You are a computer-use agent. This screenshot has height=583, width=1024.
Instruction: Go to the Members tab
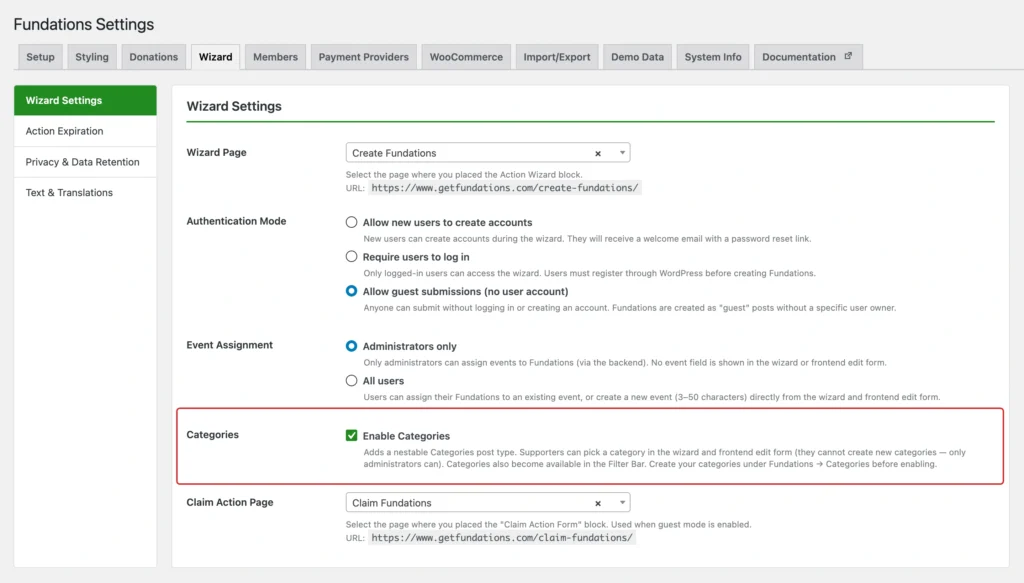click(275, 57)
